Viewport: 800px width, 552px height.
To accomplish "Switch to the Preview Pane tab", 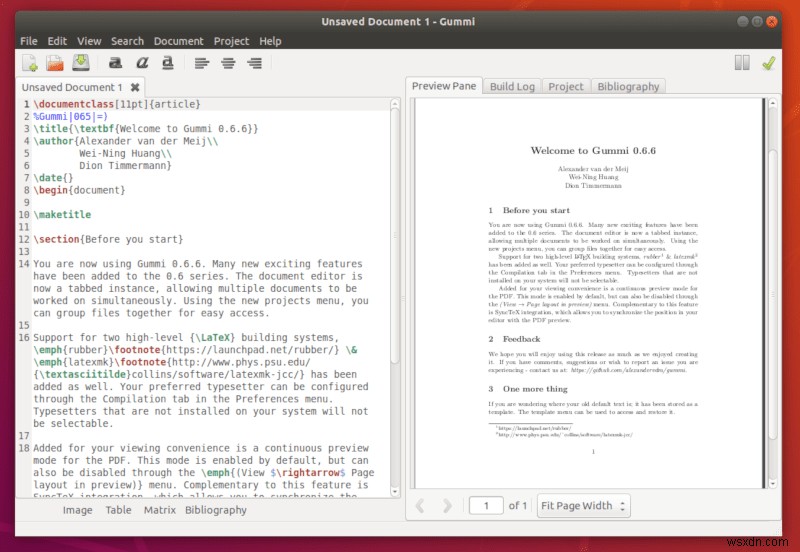I will point(444,86).
